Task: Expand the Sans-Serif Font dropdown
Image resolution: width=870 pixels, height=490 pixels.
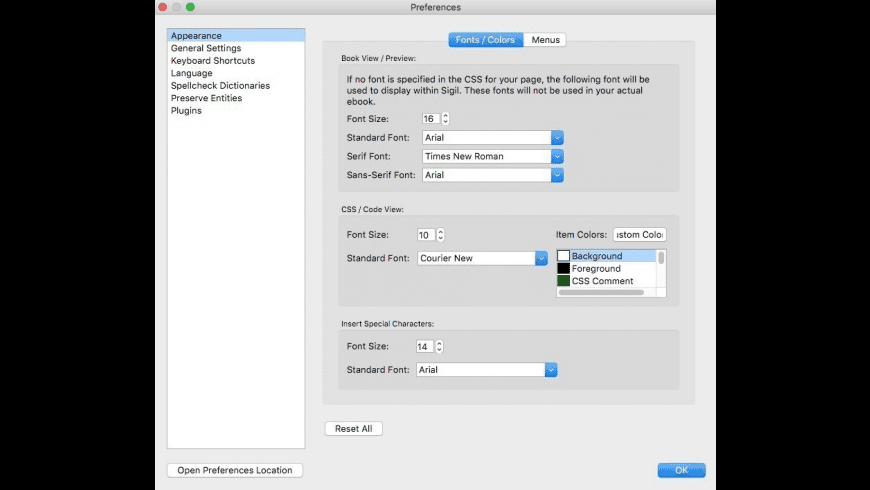Action: [x=558, y=175]
